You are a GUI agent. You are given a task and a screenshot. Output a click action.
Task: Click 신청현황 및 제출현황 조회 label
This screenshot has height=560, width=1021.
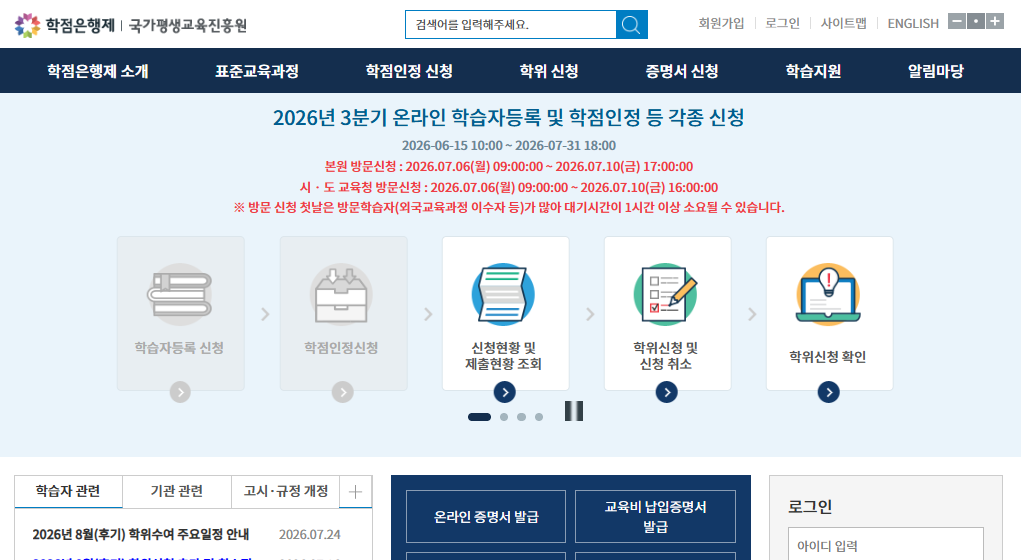point(503,356)
